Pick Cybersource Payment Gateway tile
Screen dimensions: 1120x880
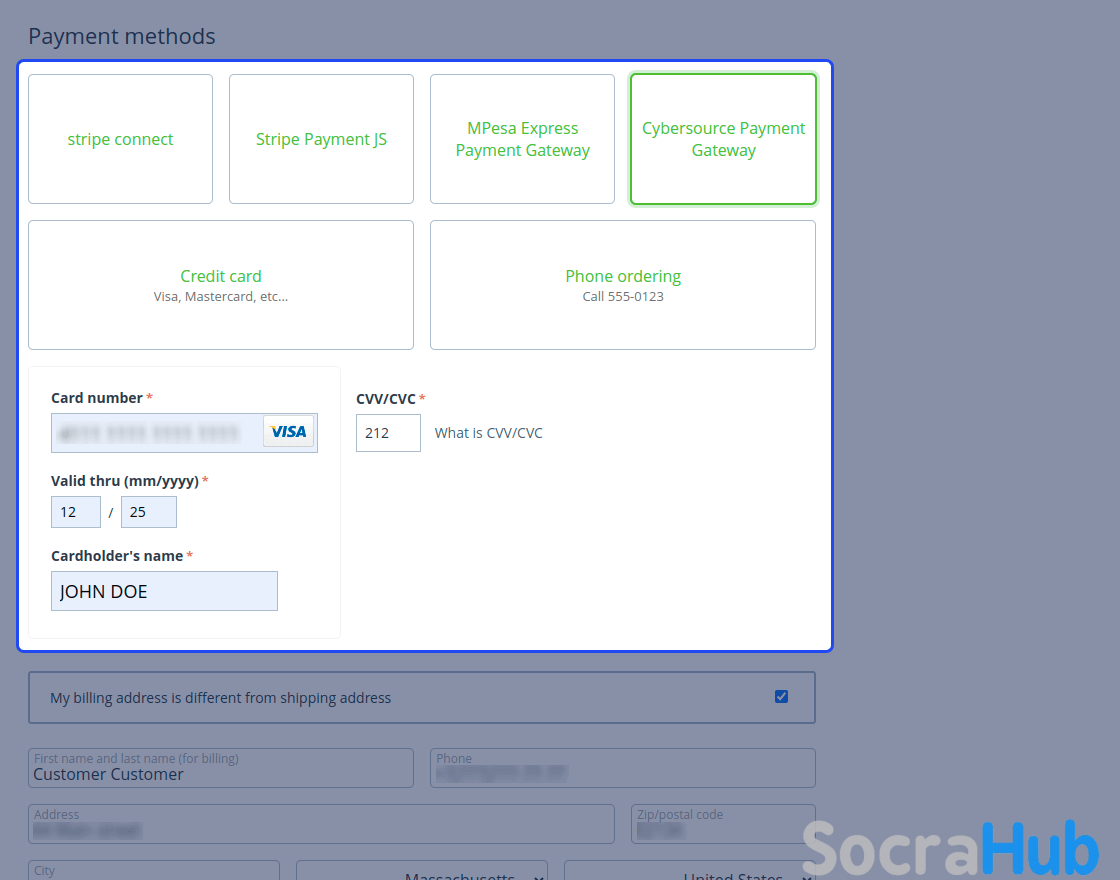click(723, 139)
